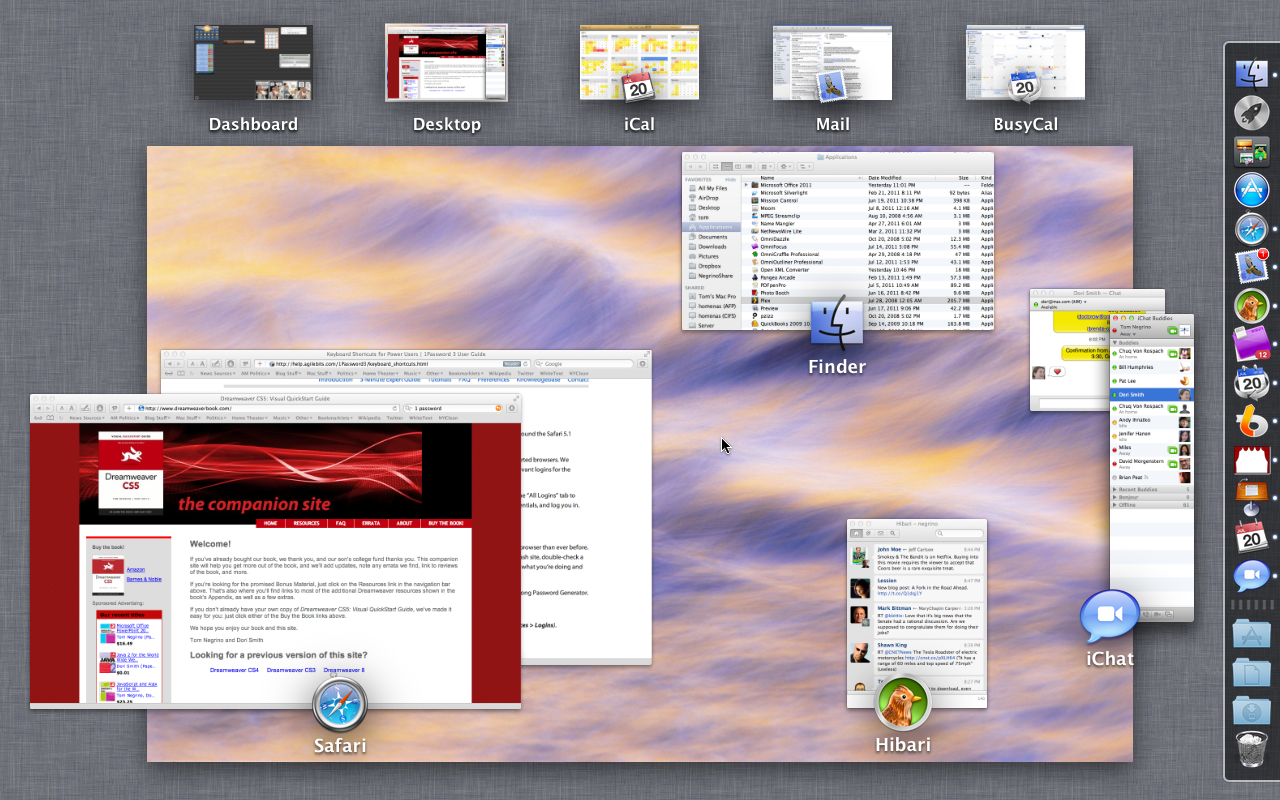Open the Finder action gear dropdown
1280x800 pixels.
[x=785, y=166]
